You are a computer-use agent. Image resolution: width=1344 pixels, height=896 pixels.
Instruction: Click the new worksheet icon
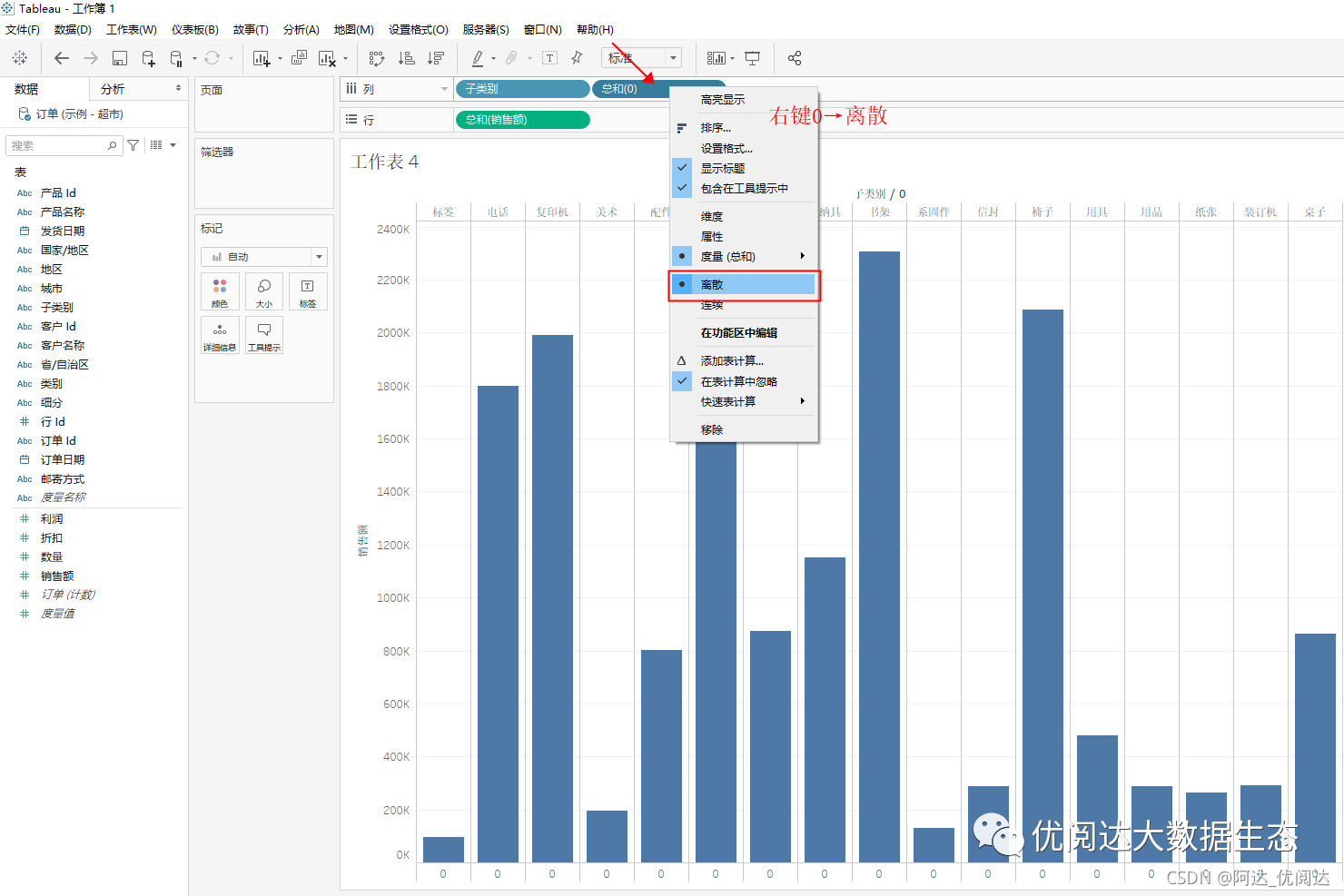(x=262, y=58)
